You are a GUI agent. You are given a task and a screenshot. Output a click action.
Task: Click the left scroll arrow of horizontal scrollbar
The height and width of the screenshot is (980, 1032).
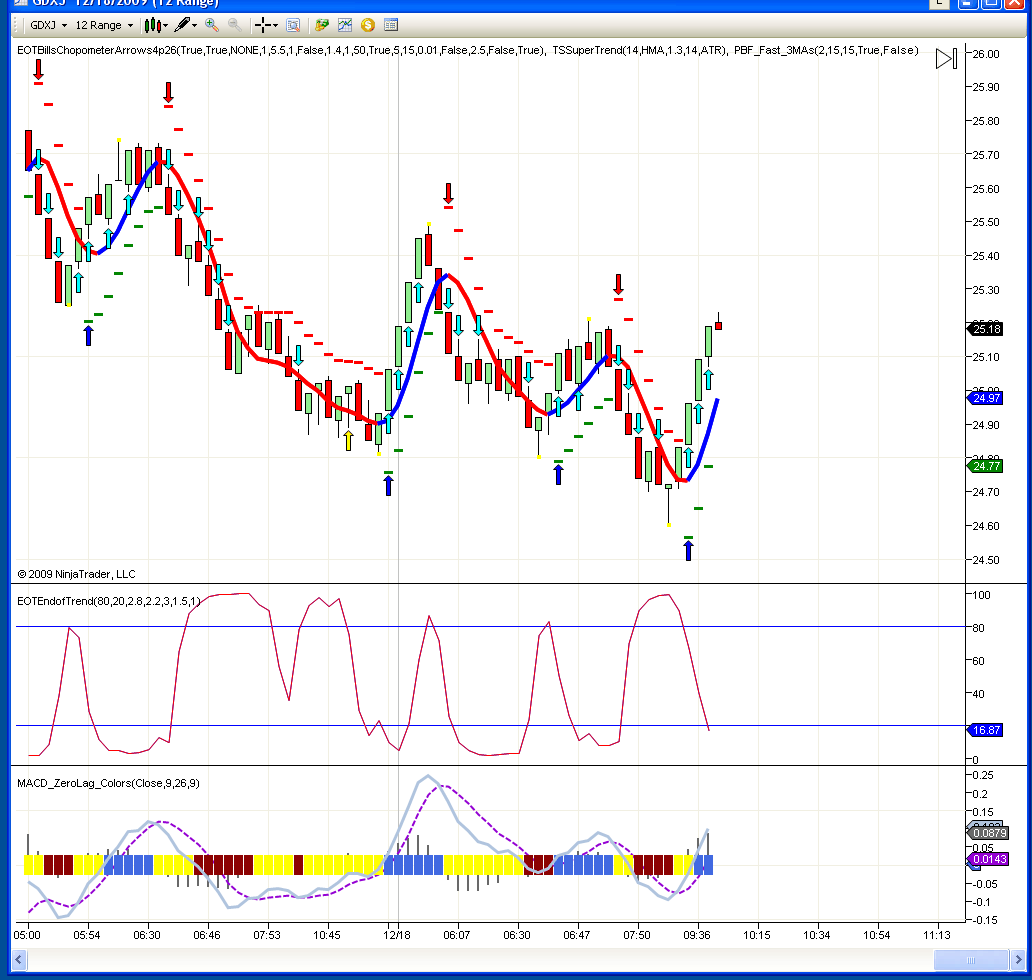pos(18,960)
